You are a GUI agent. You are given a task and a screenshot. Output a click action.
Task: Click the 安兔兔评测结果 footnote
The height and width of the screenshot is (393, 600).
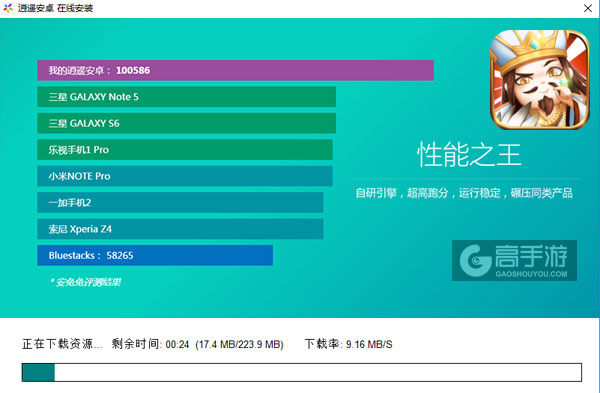tap(86, 282)
